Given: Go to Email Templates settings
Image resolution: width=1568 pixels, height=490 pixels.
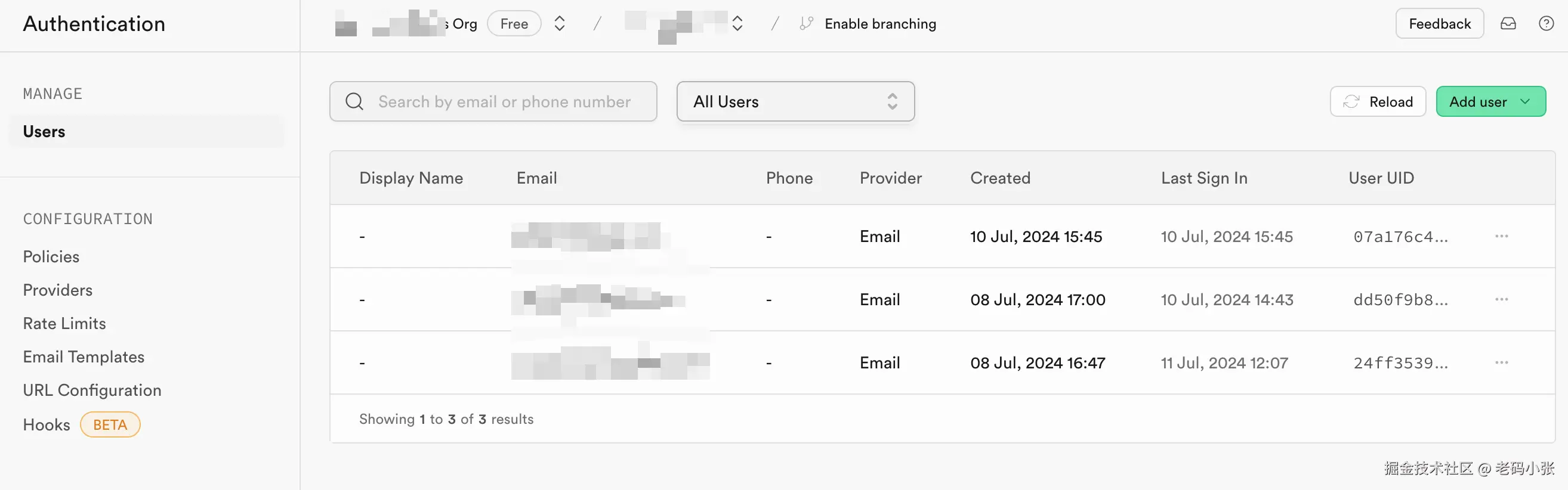Looking at the screenshot, I should tap(84, 357).
